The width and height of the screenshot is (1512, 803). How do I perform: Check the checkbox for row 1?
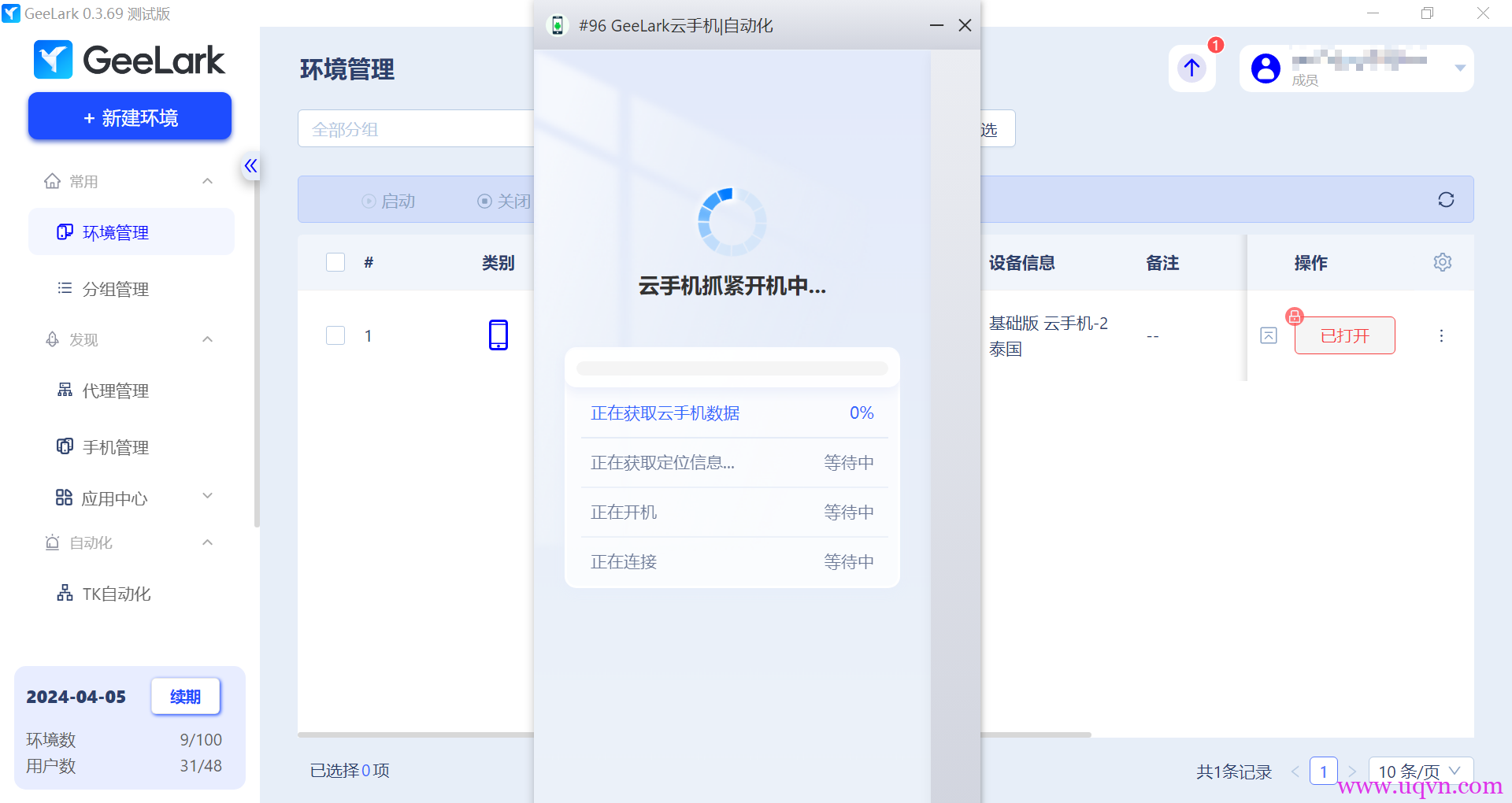click(335, 336)
